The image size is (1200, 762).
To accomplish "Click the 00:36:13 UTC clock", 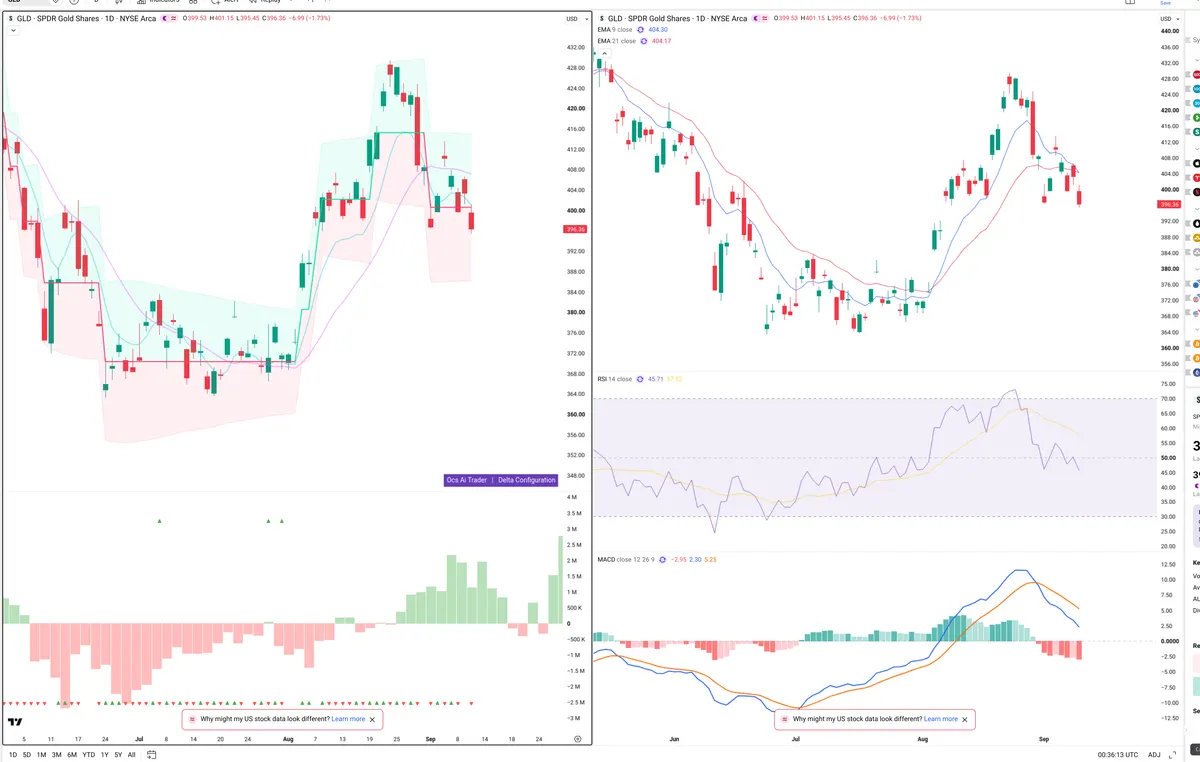I will pyautogui.click(x=1116, y=755).
